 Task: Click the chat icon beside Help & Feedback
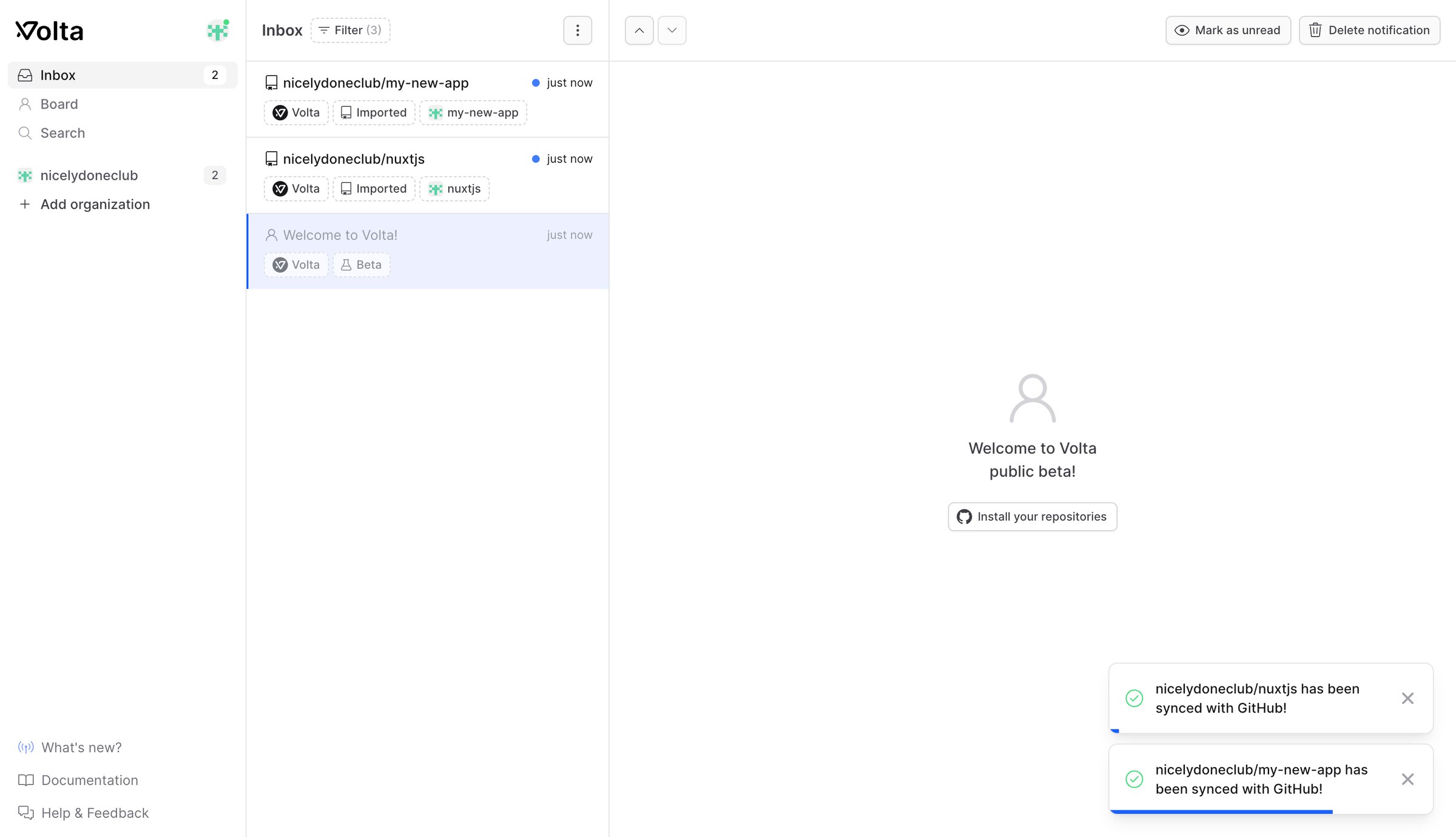(25, 813)
